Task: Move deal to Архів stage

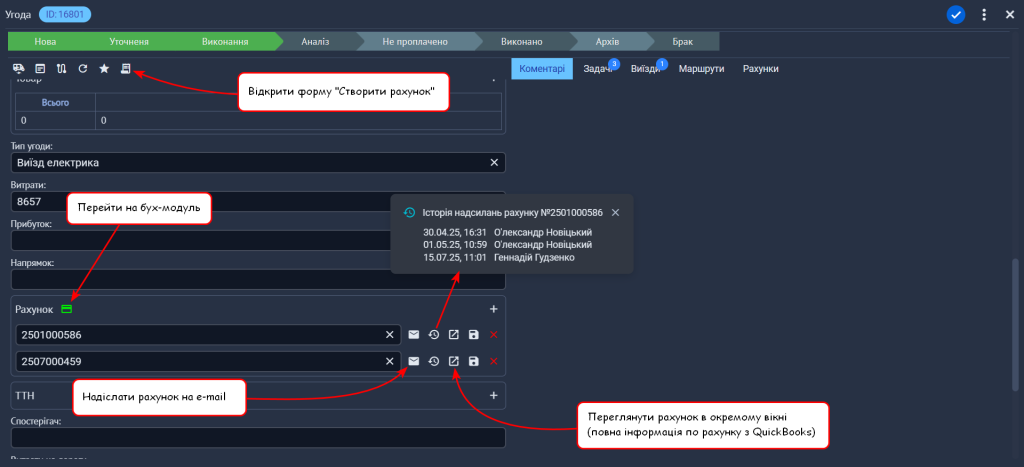Action: coord(607,42)
